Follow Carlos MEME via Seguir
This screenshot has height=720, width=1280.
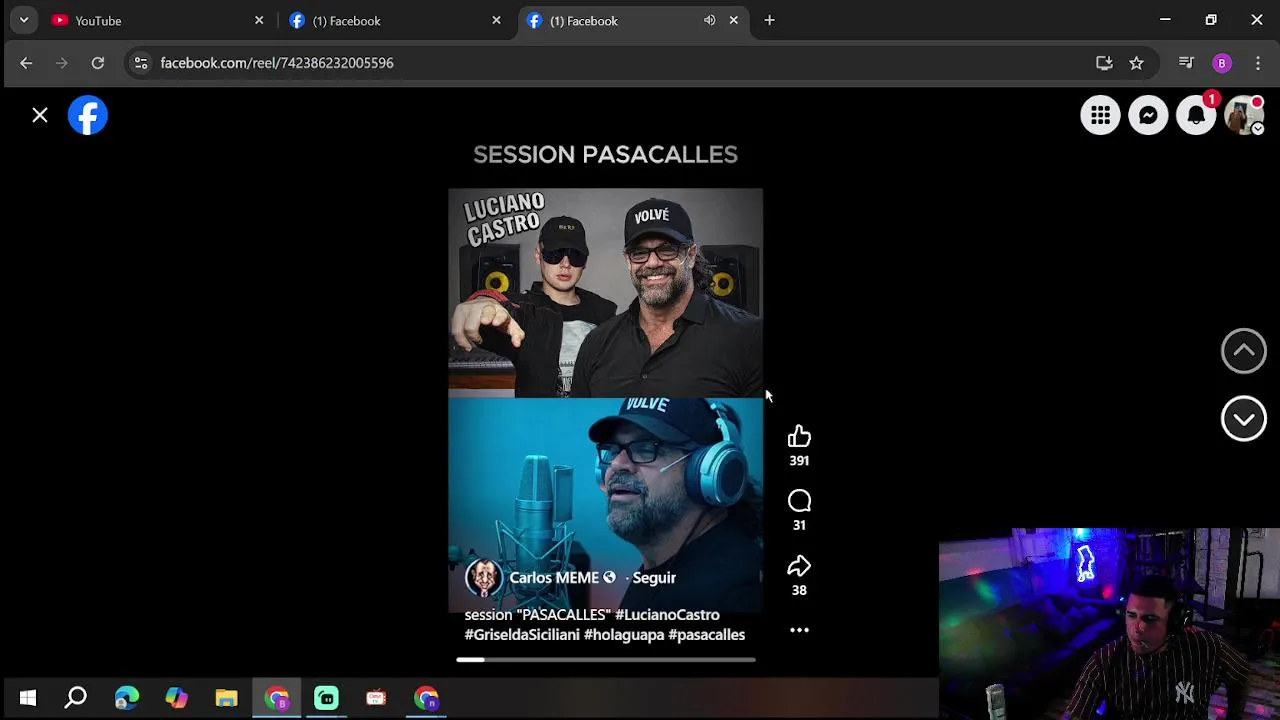[x=654, y=578]
